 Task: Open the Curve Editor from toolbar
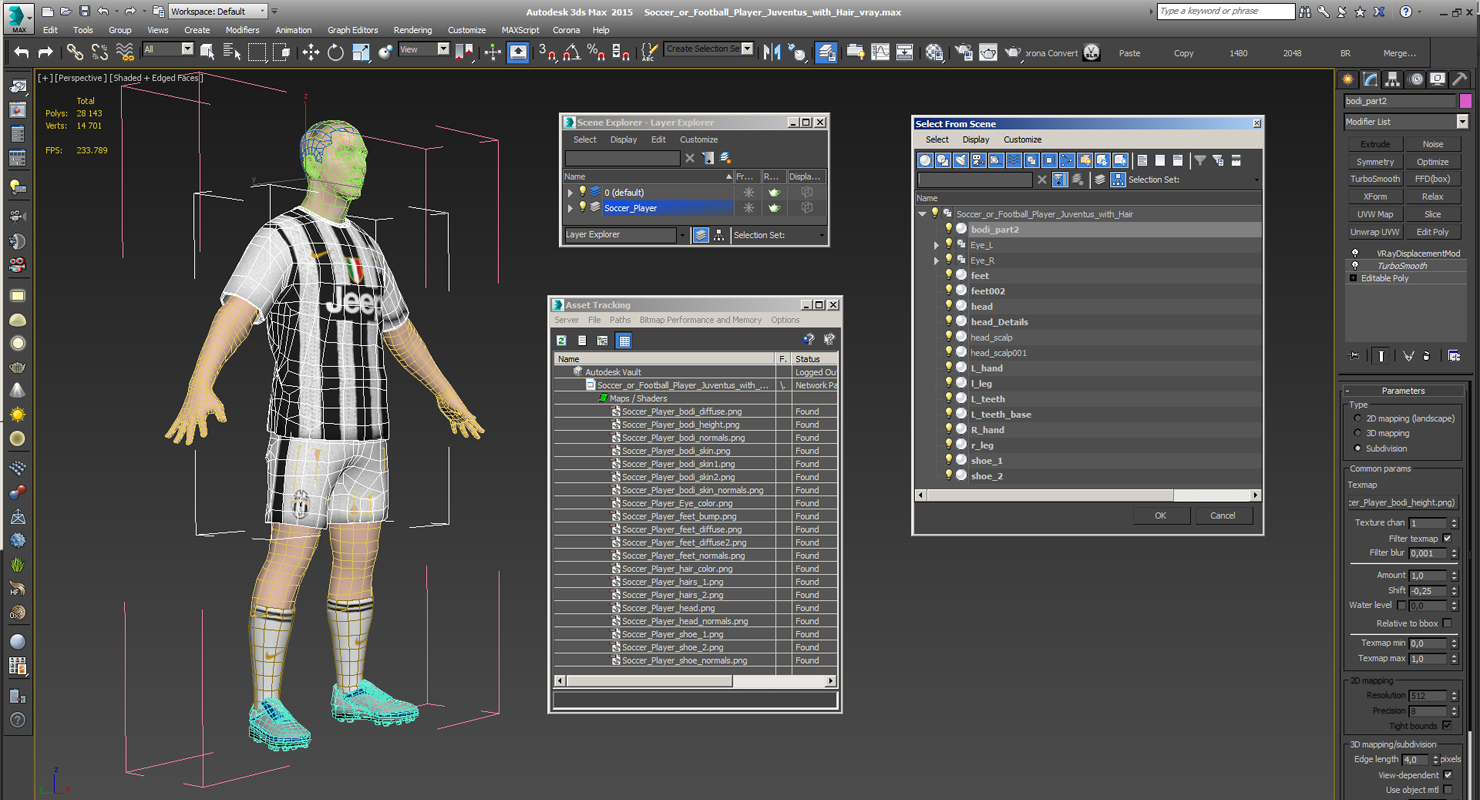tap(880, 52)
